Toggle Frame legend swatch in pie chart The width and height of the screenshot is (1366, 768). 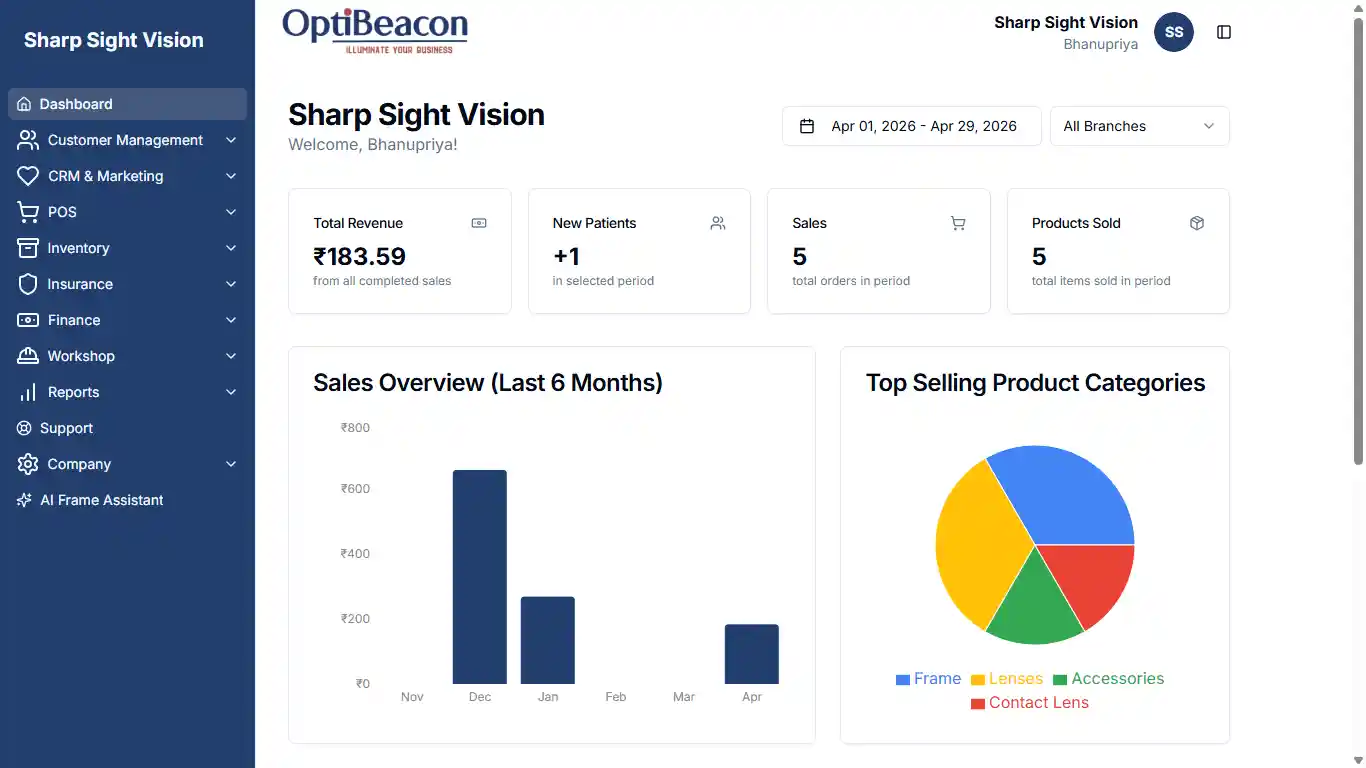click(x=903, y=679)
